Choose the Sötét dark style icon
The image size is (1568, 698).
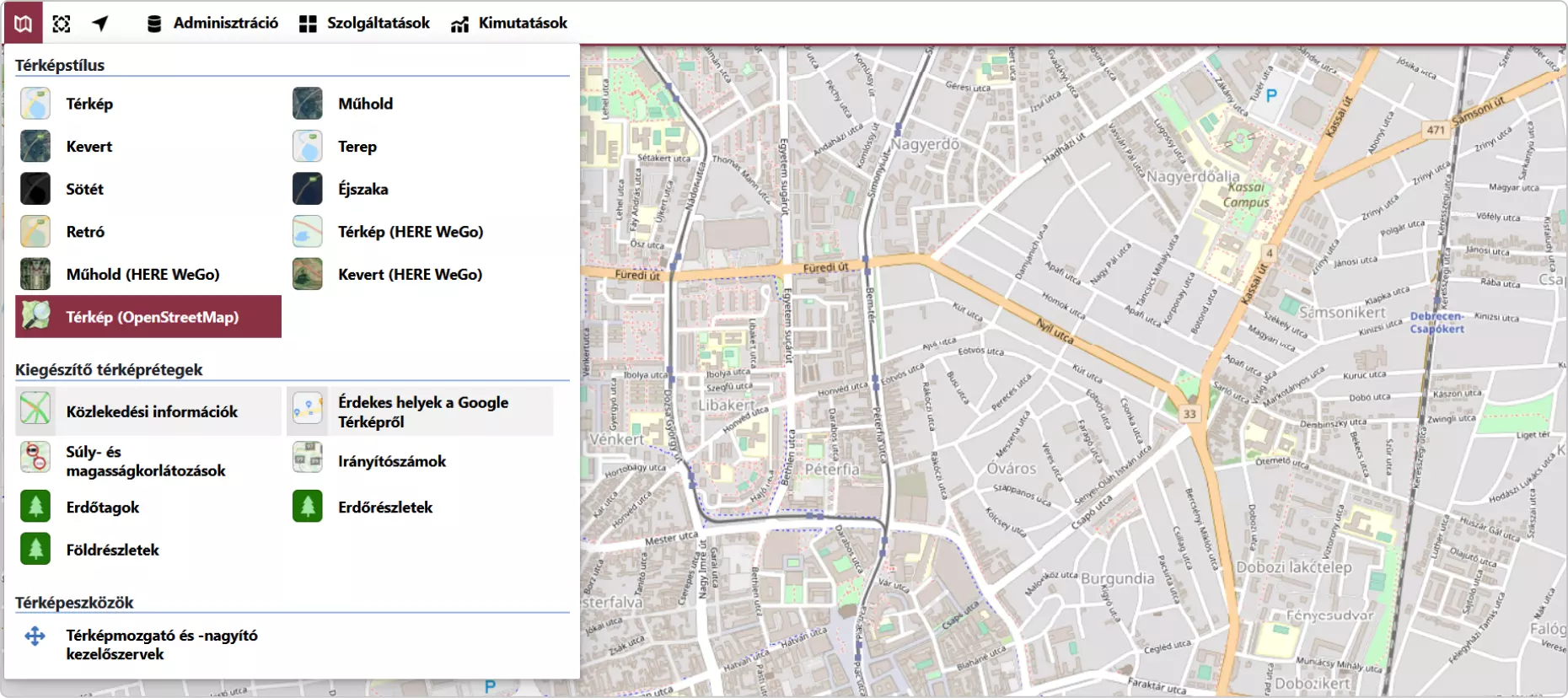(35, 189)
